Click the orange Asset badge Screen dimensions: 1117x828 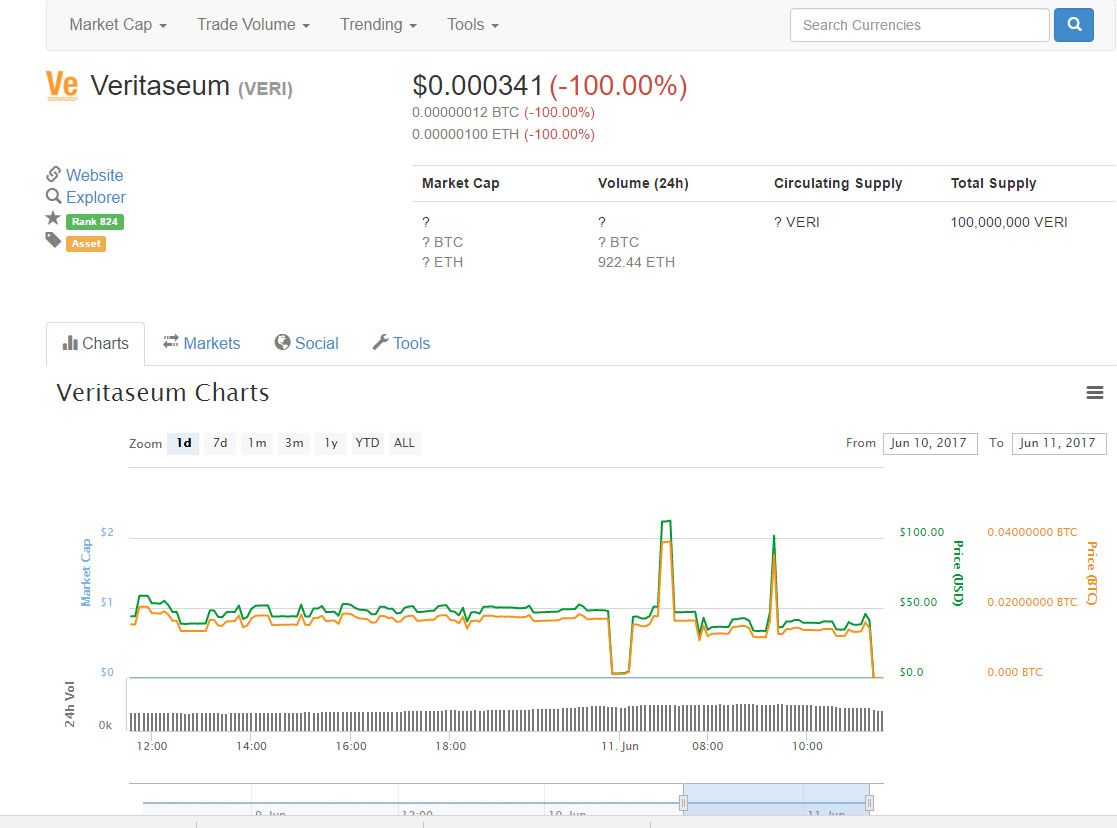coord(86,244)
